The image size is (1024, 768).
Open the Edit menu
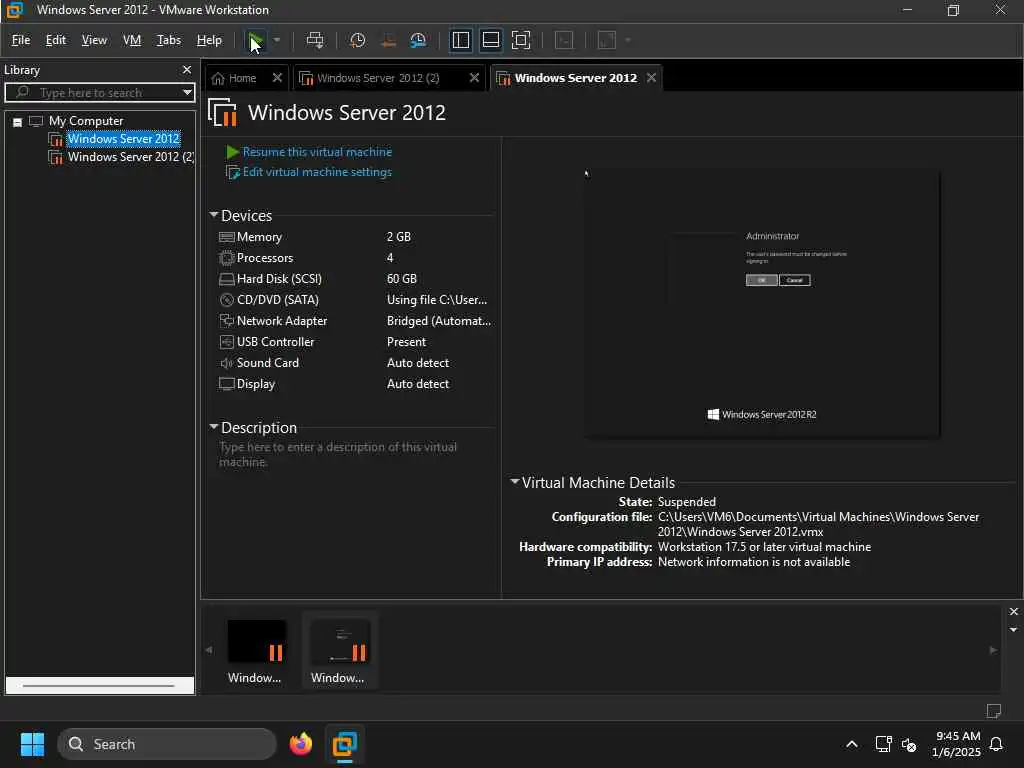(x=56, y=40)
